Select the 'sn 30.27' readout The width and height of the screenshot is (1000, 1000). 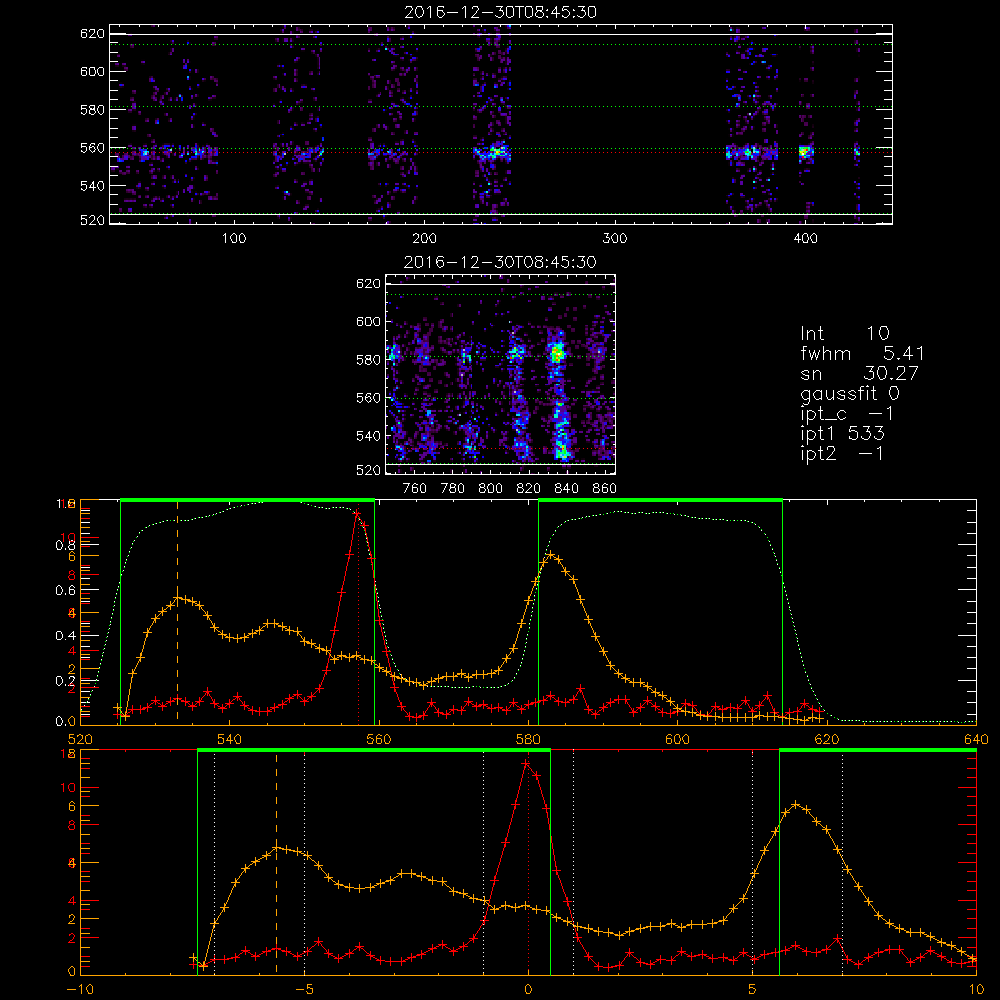[859, 373]
